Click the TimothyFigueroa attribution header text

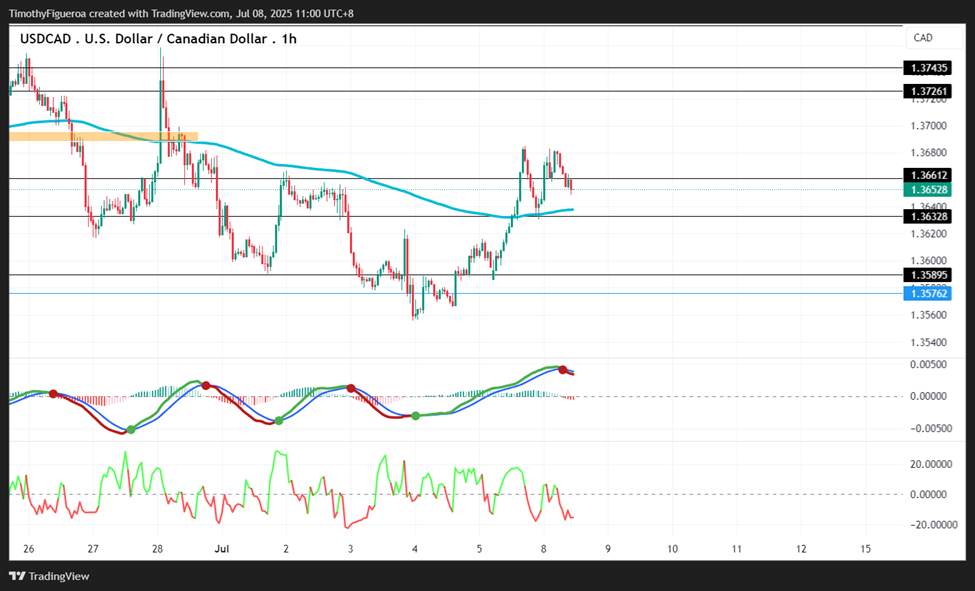click(x=181, y=13)
